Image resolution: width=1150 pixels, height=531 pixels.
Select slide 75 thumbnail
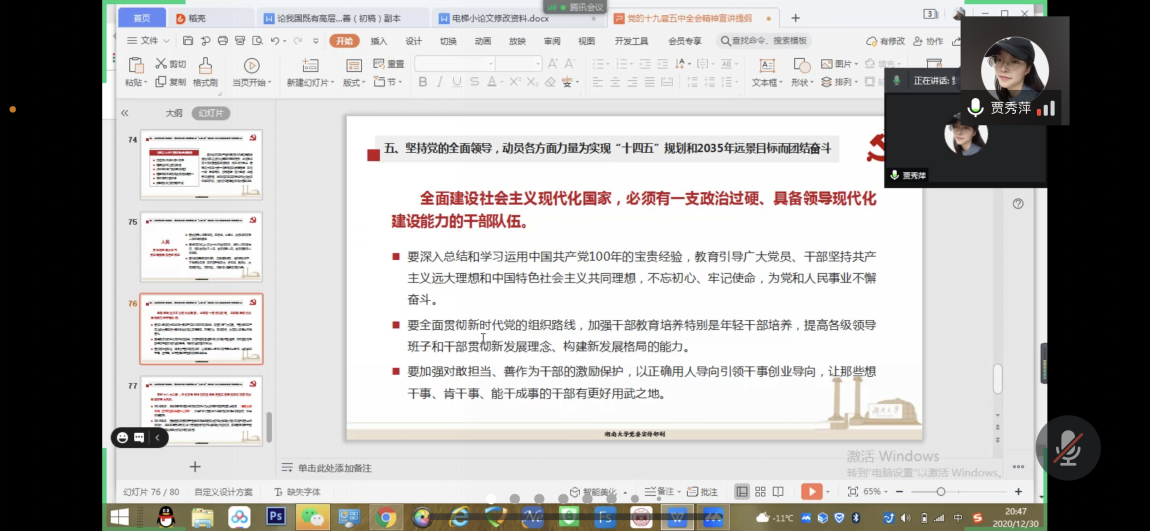click(201, 247)
